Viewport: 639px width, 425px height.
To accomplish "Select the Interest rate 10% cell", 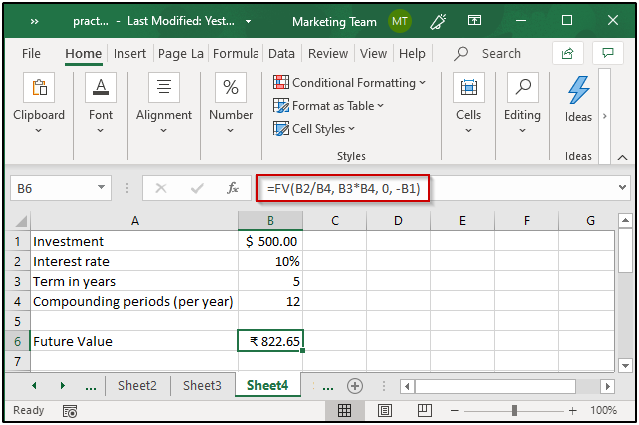I will click(271, 261).
